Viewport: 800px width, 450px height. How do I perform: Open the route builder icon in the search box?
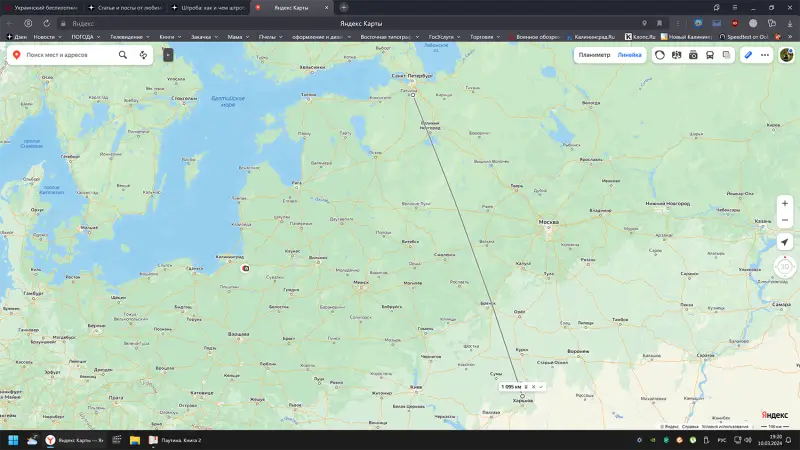tap(144, 55)
